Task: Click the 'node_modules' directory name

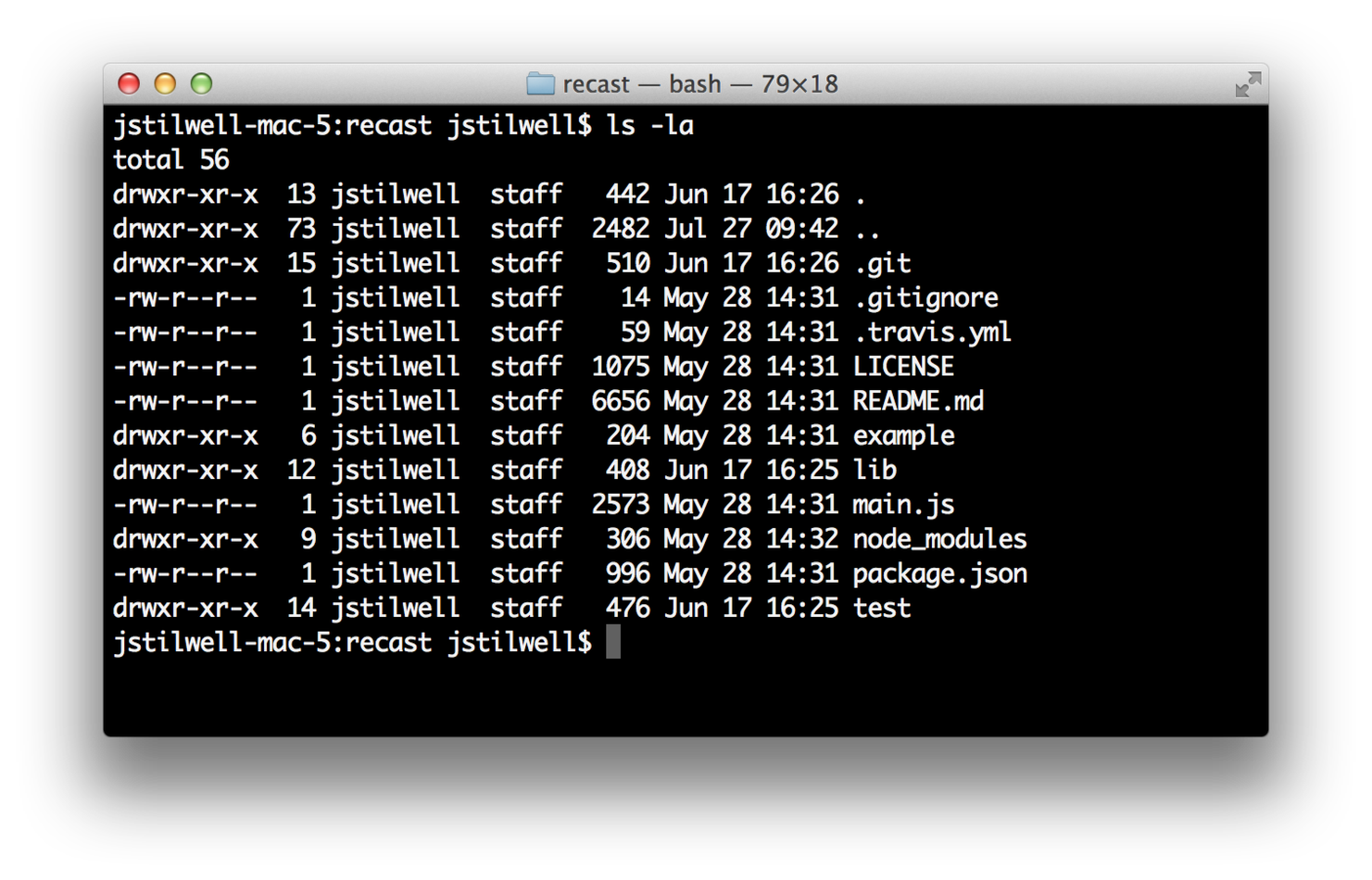Action: pyautogui.click(x=940, y=540)
